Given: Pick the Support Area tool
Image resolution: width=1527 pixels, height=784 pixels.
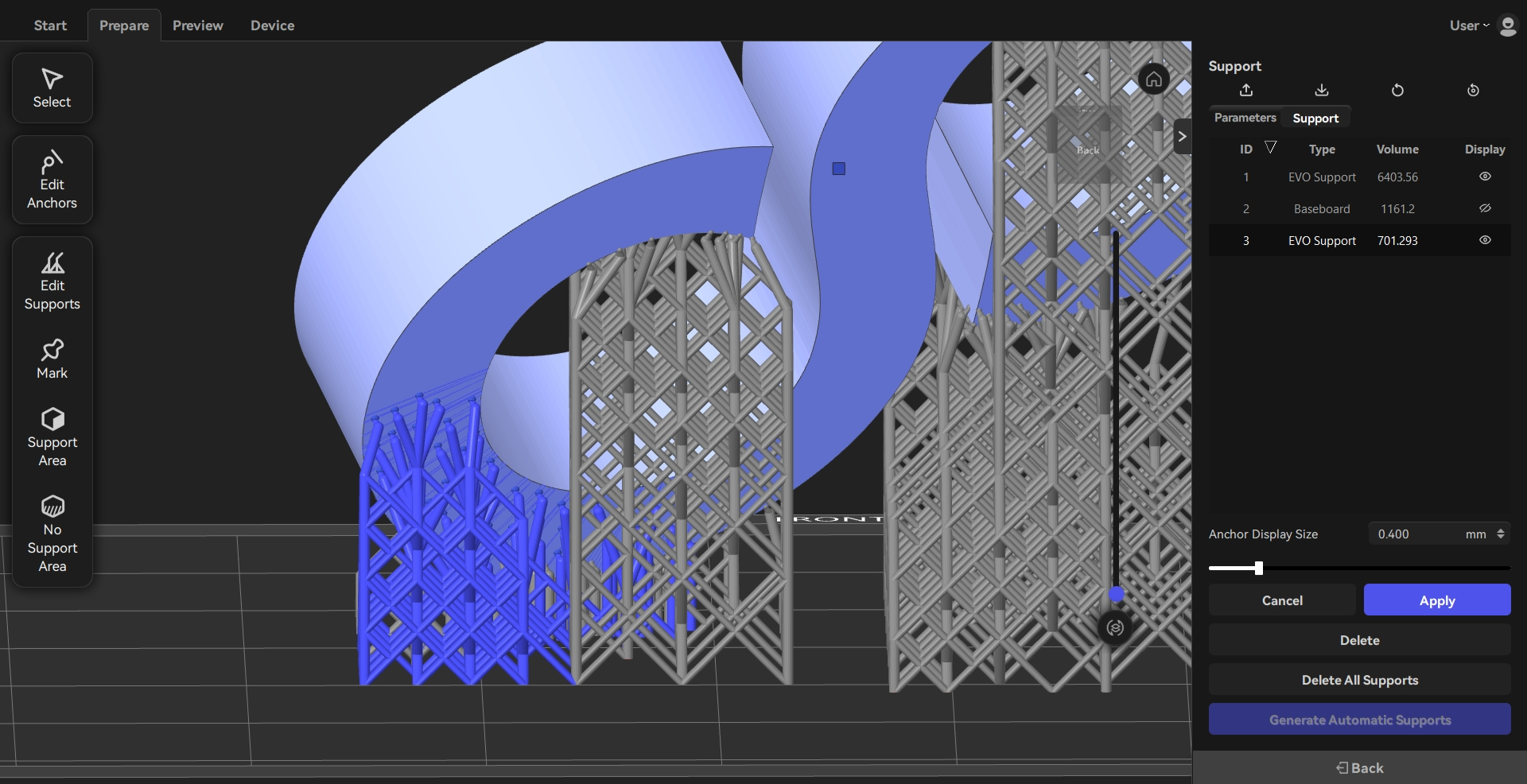Looking at the screenshot, I should point(52,437).
